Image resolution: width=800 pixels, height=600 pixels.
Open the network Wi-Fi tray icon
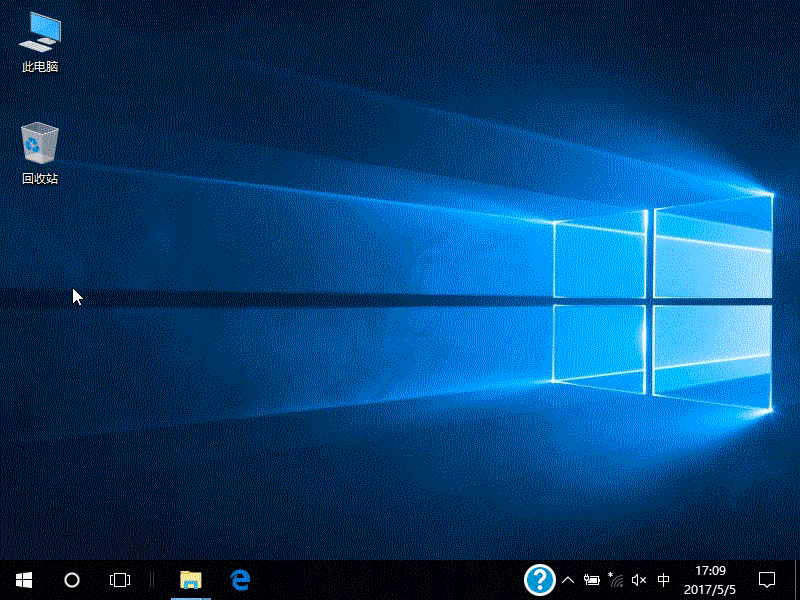(x=616, y=580)
